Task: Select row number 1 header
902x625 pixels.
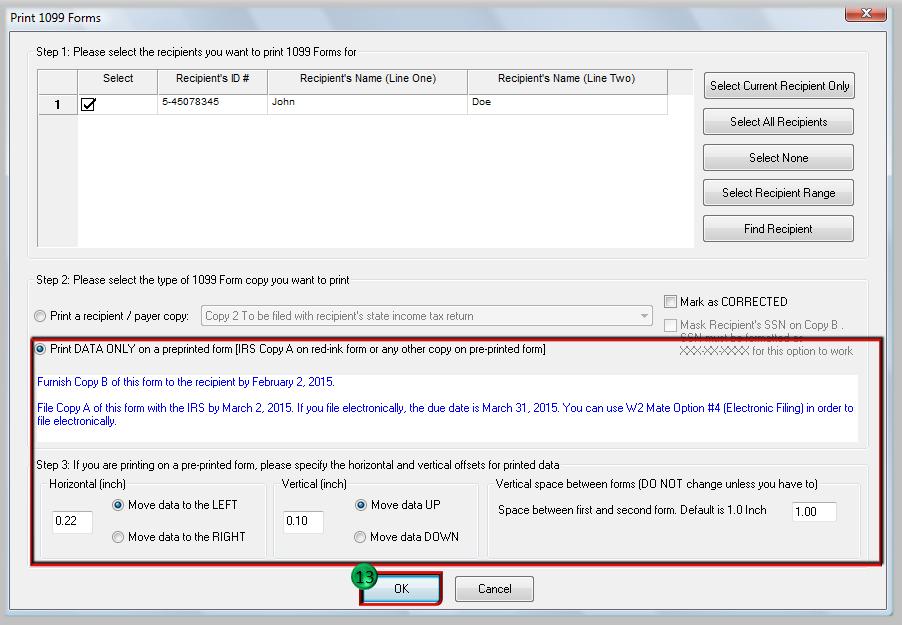Action: point(58,104)
